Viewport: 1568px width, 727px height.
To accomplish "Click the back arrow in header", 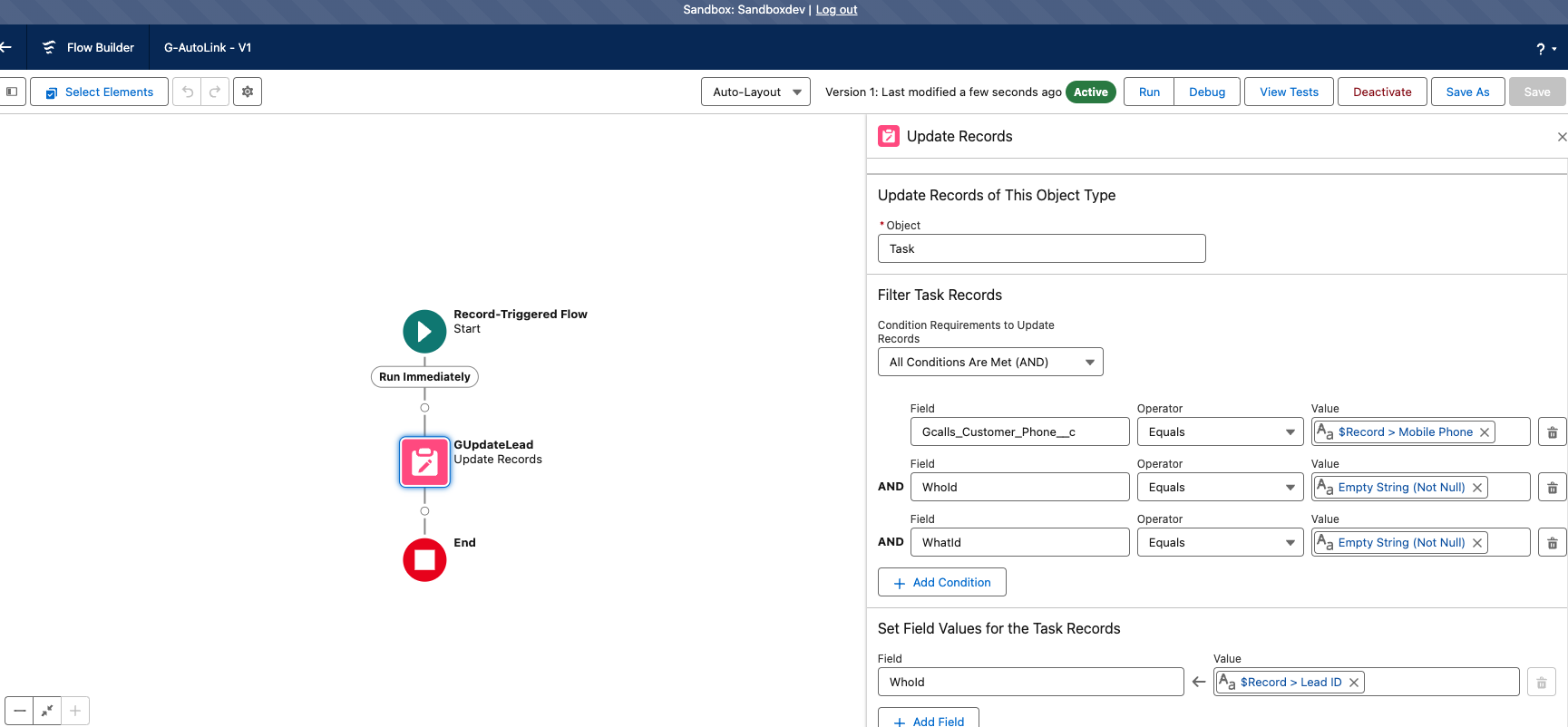I will coord(6,47).
